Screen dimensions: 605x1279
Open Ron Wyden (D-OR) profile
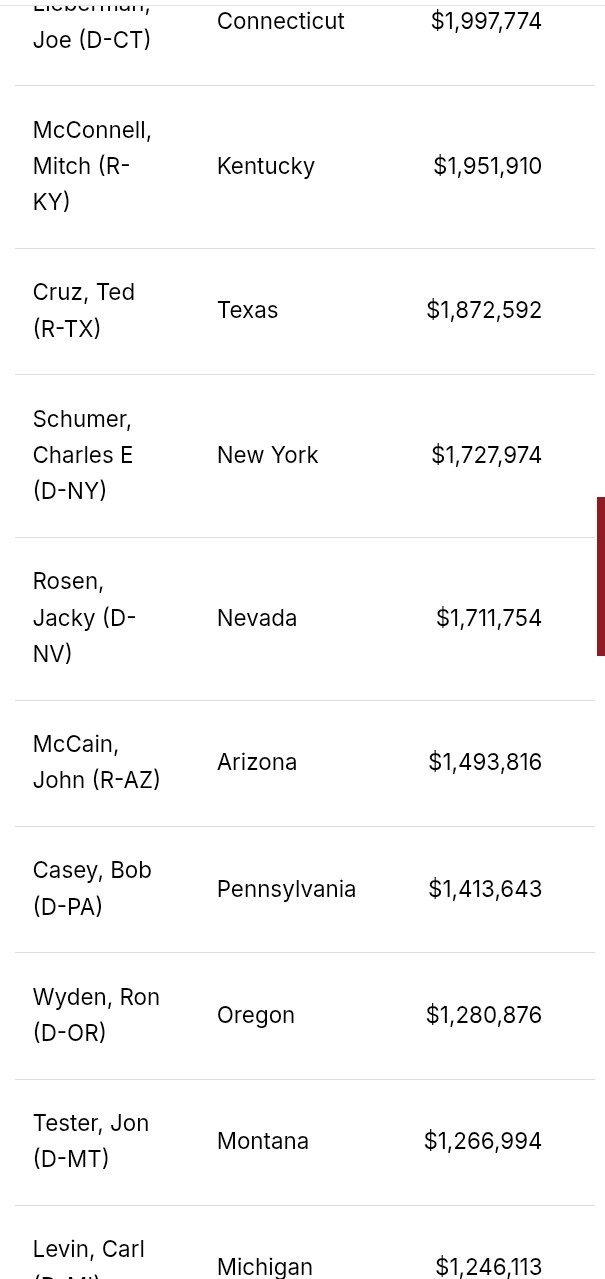tap(96, 1014)
